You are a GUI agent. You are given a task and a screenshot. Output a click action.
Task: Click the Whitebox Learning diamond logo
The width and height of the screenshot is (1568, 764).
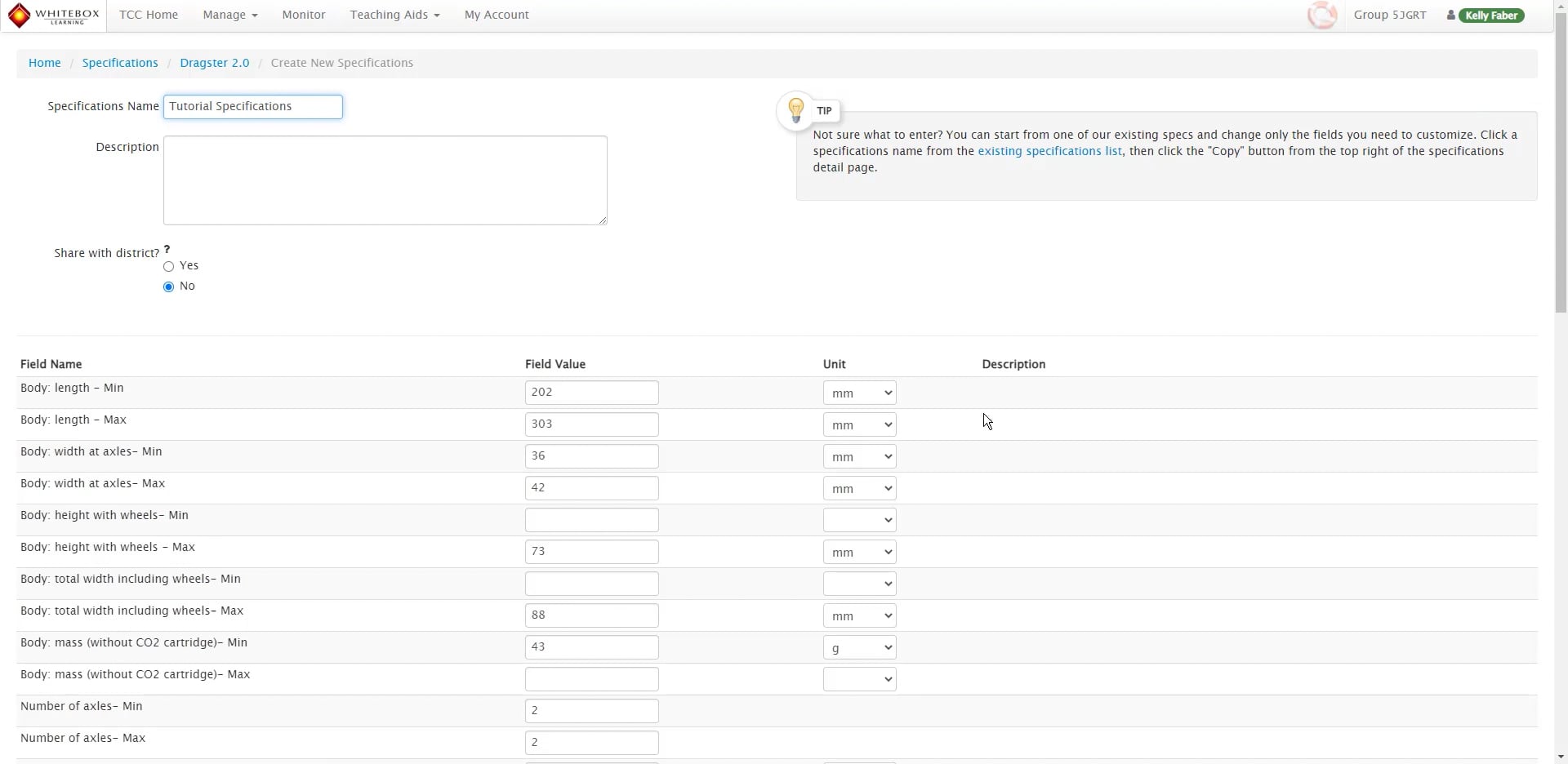pyautogui.click(x=20, y=15)
